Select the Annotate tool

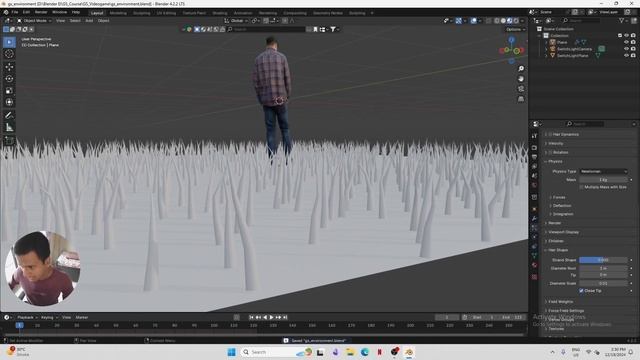(9, 116)
